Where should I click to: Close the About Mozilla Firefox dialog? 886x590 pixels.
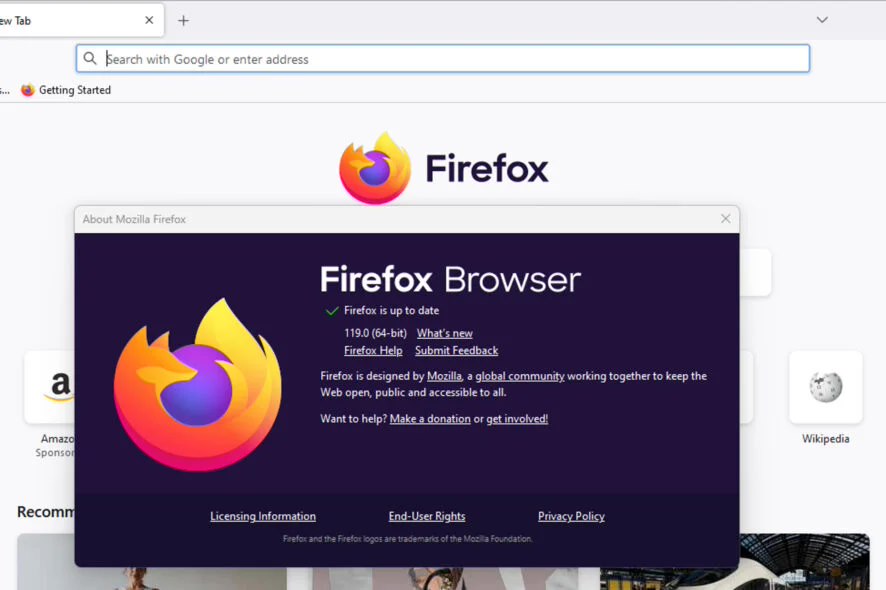tap(726, 219)
